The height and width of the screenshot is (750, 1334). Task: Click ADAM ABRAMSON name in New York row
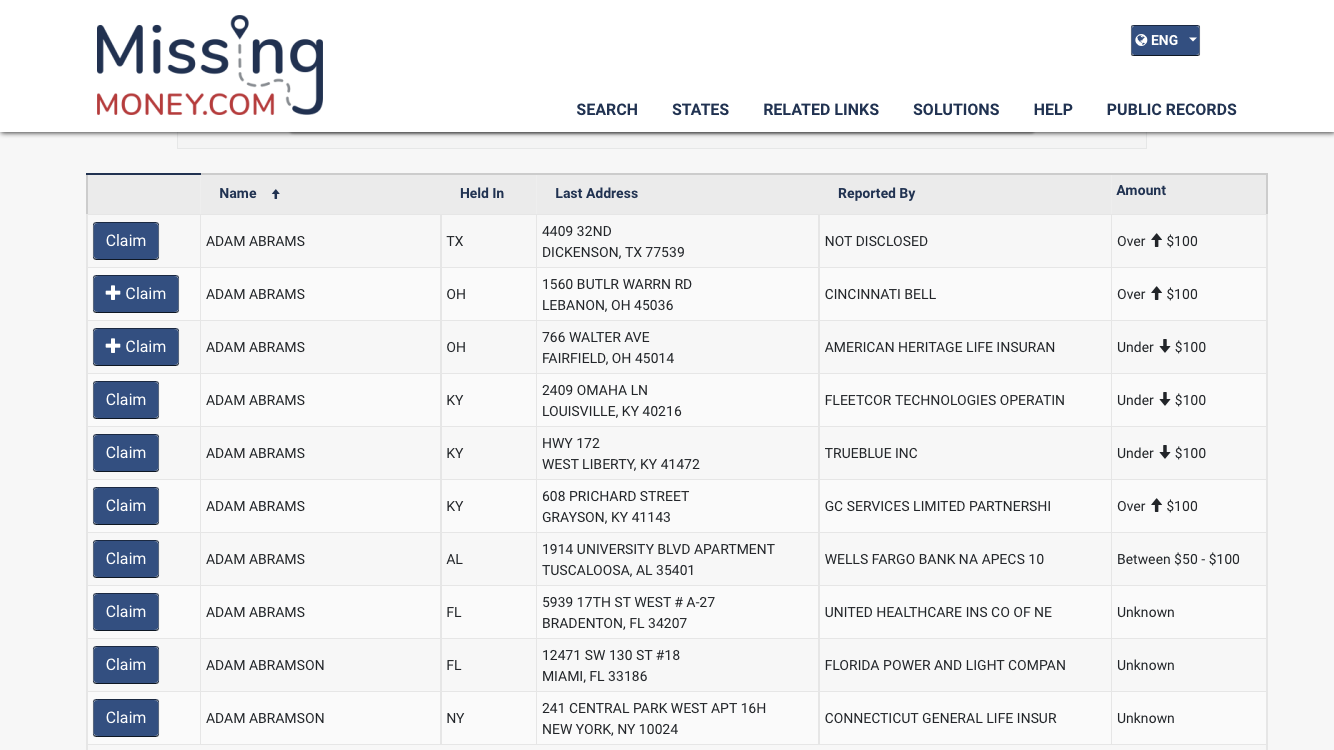click(265, 718)
